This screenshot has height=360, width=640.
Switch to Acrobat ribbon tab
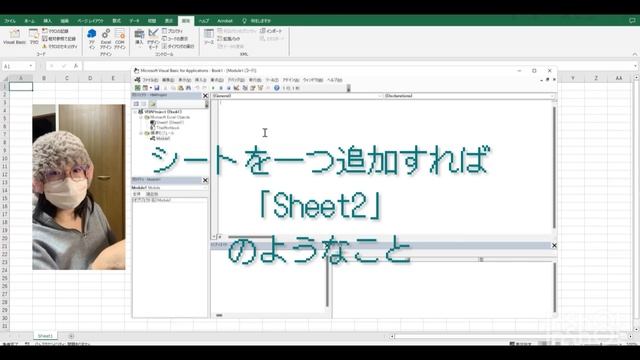pyautogui.click(x=224, y=21)
